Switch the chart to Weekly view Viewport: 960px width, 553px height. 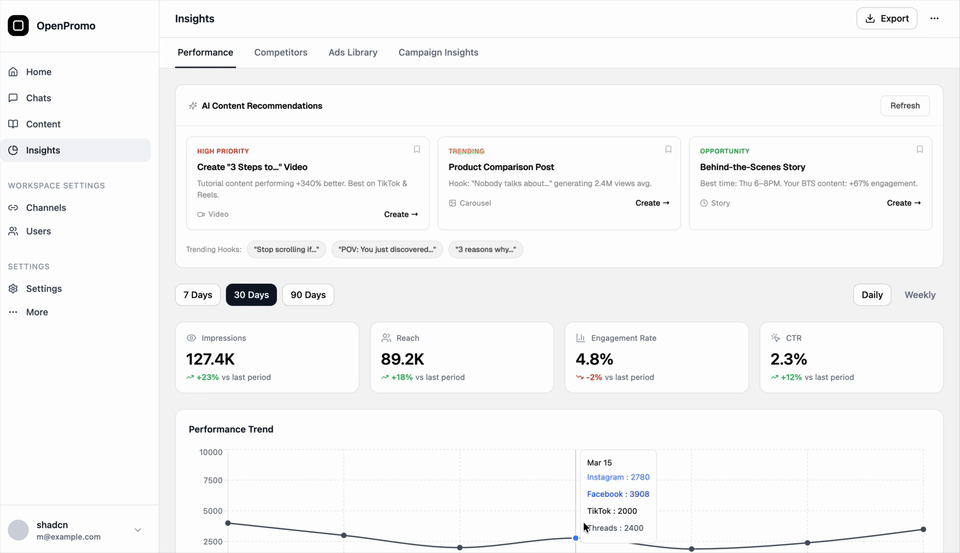(920, 295)
